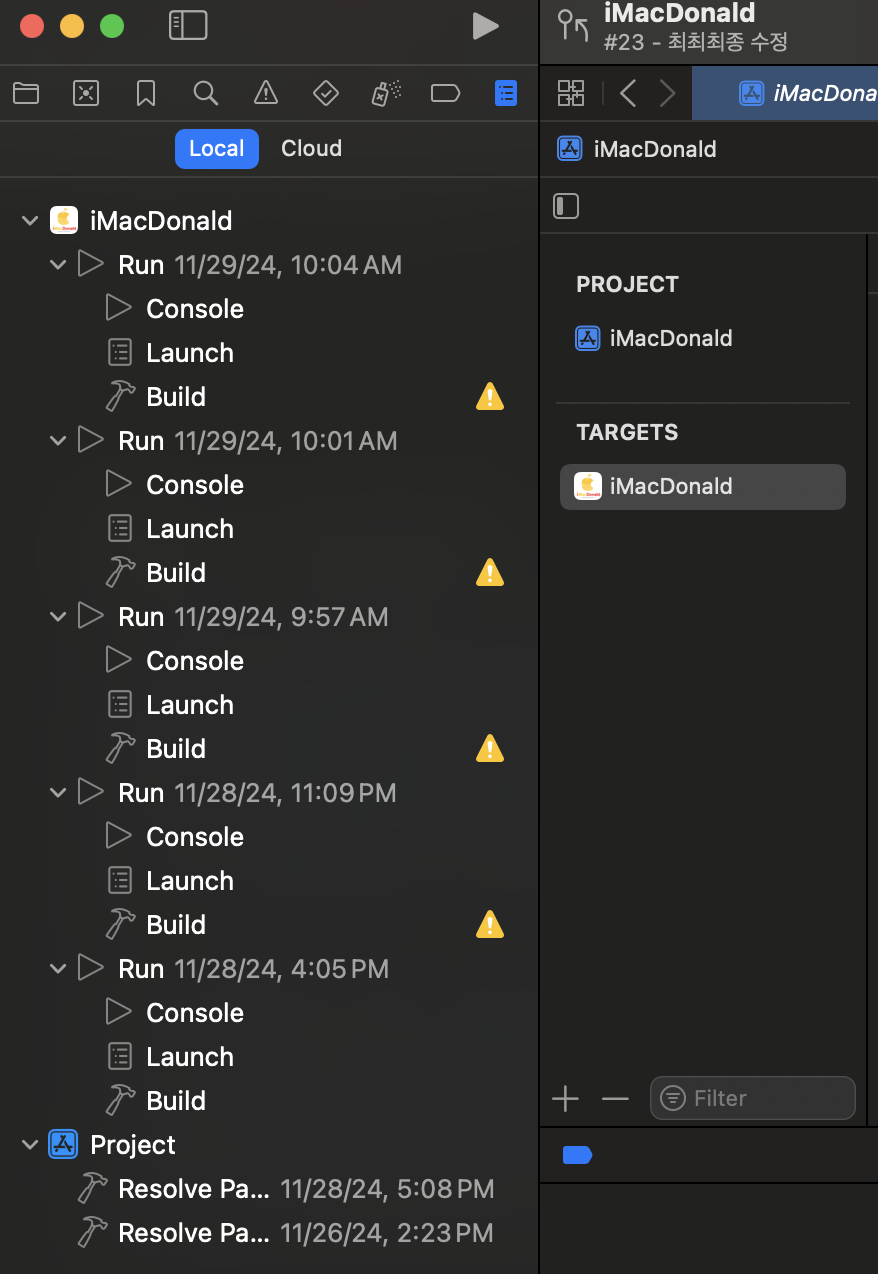Open the Test navigator diamond icon

click(x=325, y=93)
